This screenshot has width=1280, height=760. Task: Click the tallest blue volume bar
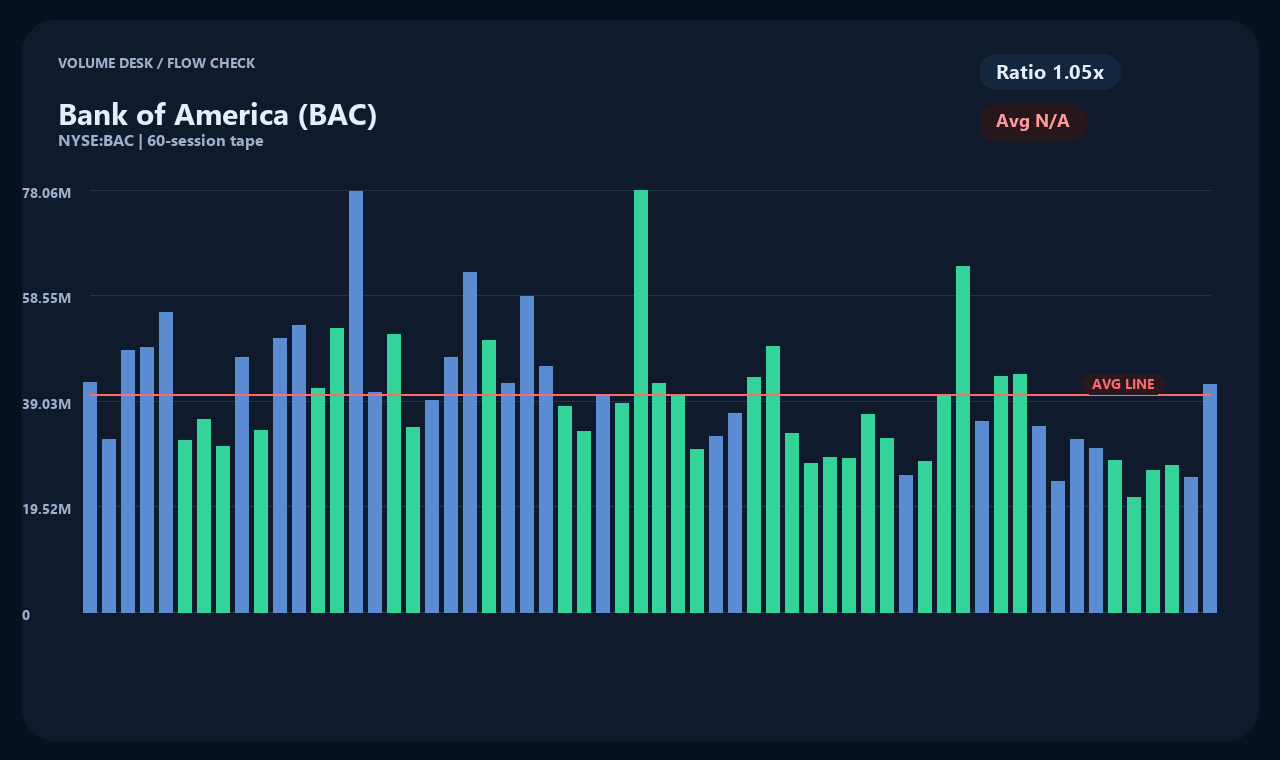coord(356,402)
